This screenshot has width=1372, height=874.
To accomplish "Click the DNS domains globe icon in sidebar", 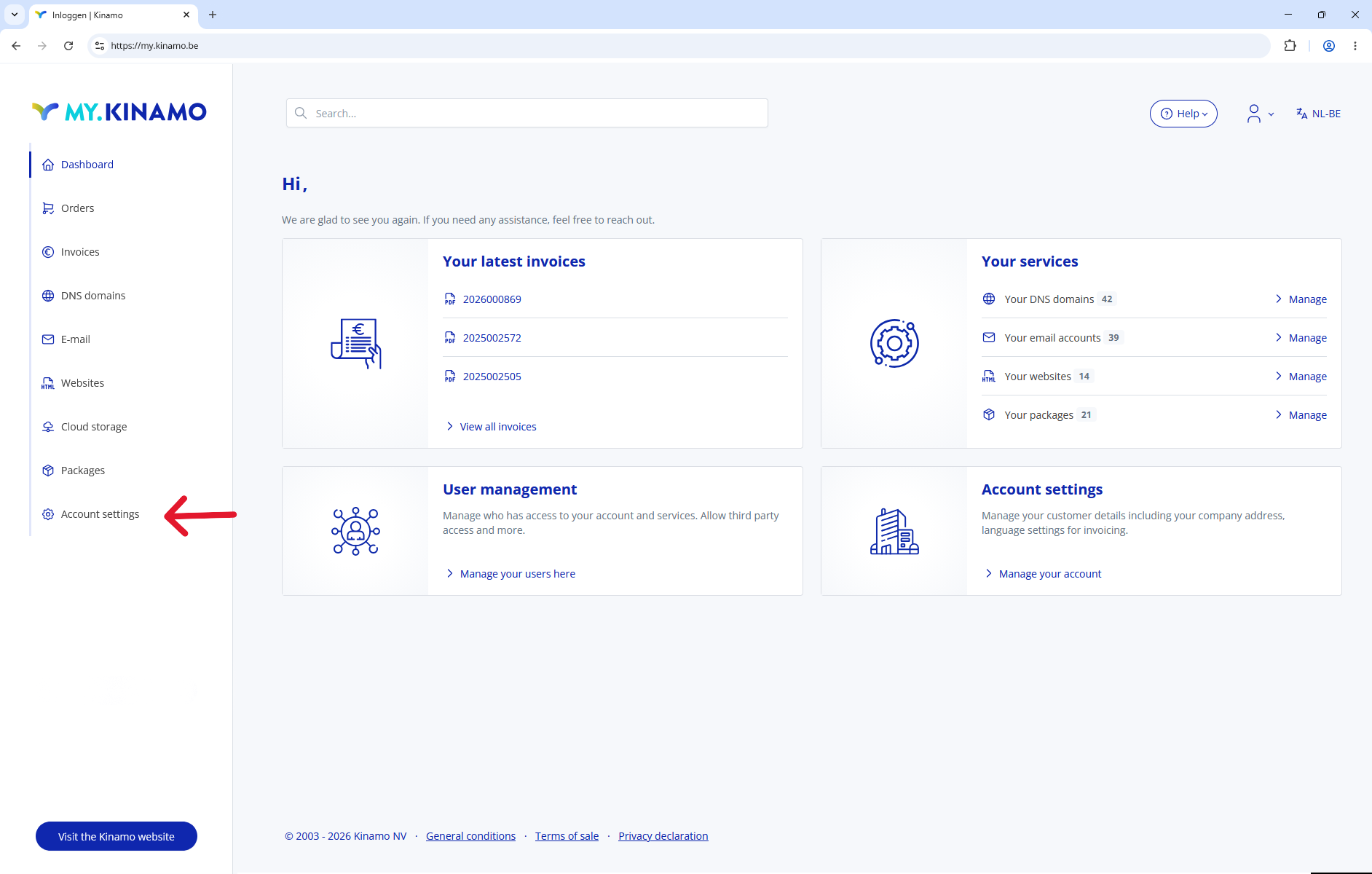I will coord(48,296).
